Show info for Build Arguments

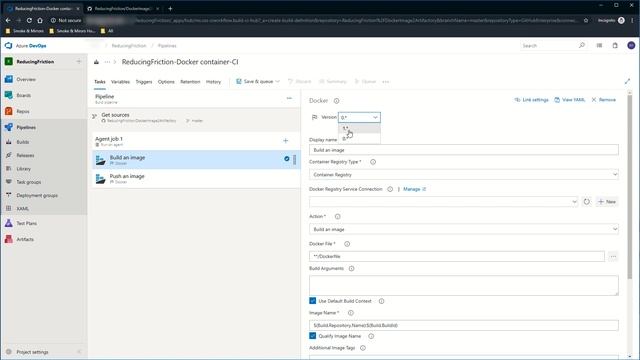click(x=351, y=269)
